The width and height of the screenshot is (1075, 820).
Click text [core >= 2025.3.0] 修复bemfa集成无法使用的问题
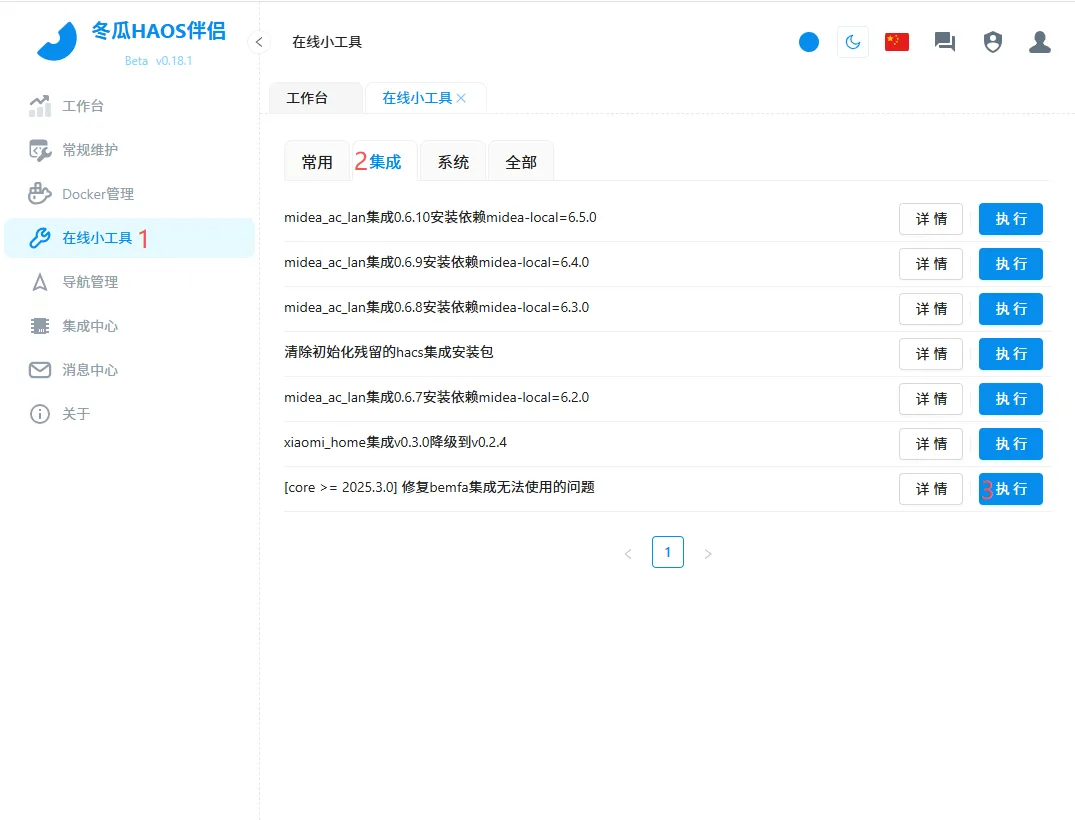coord(439,487)
